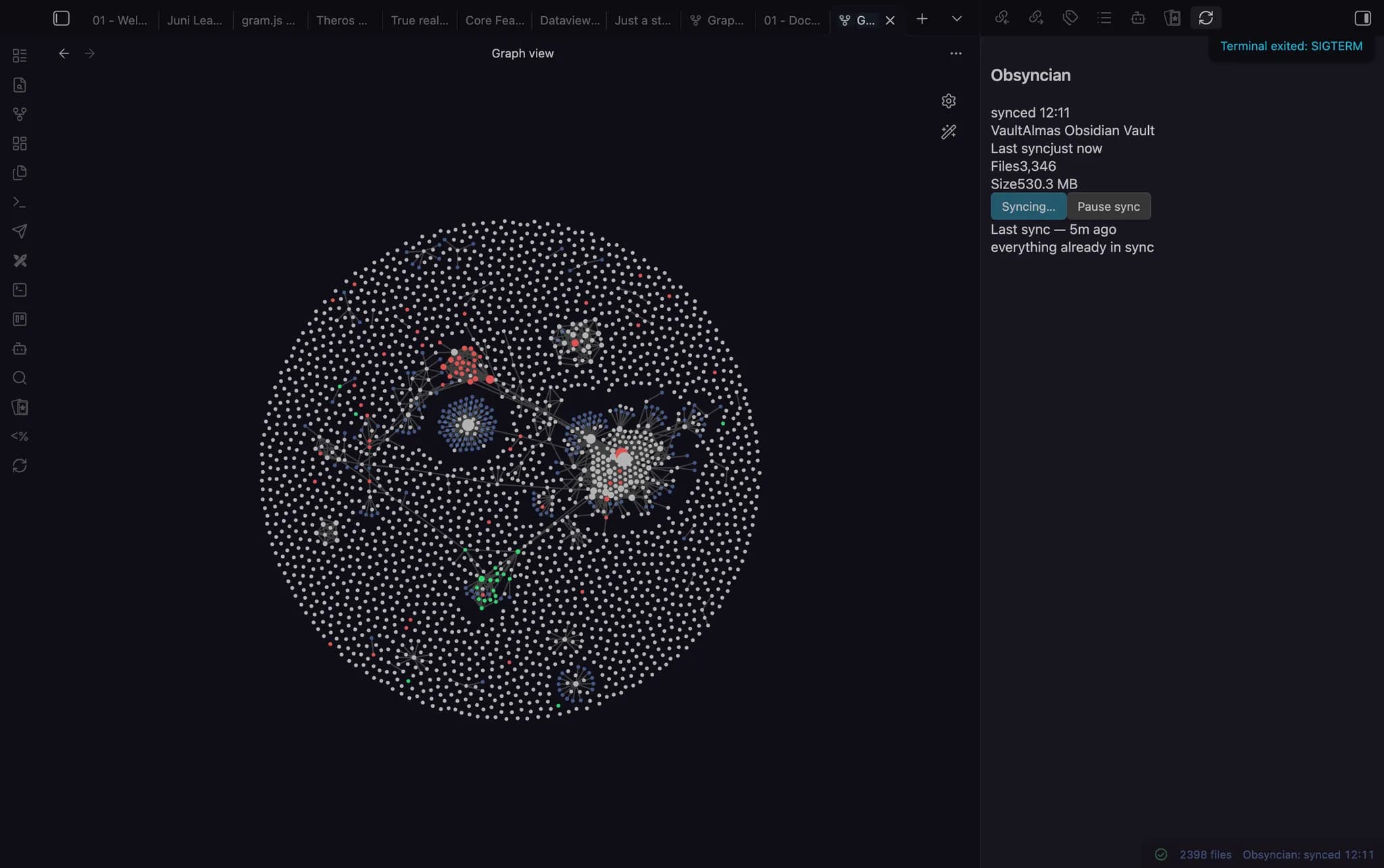Click the robot icon in the left ribbon
Viewport: 1384px width, 868px height.
pos(20,349)
